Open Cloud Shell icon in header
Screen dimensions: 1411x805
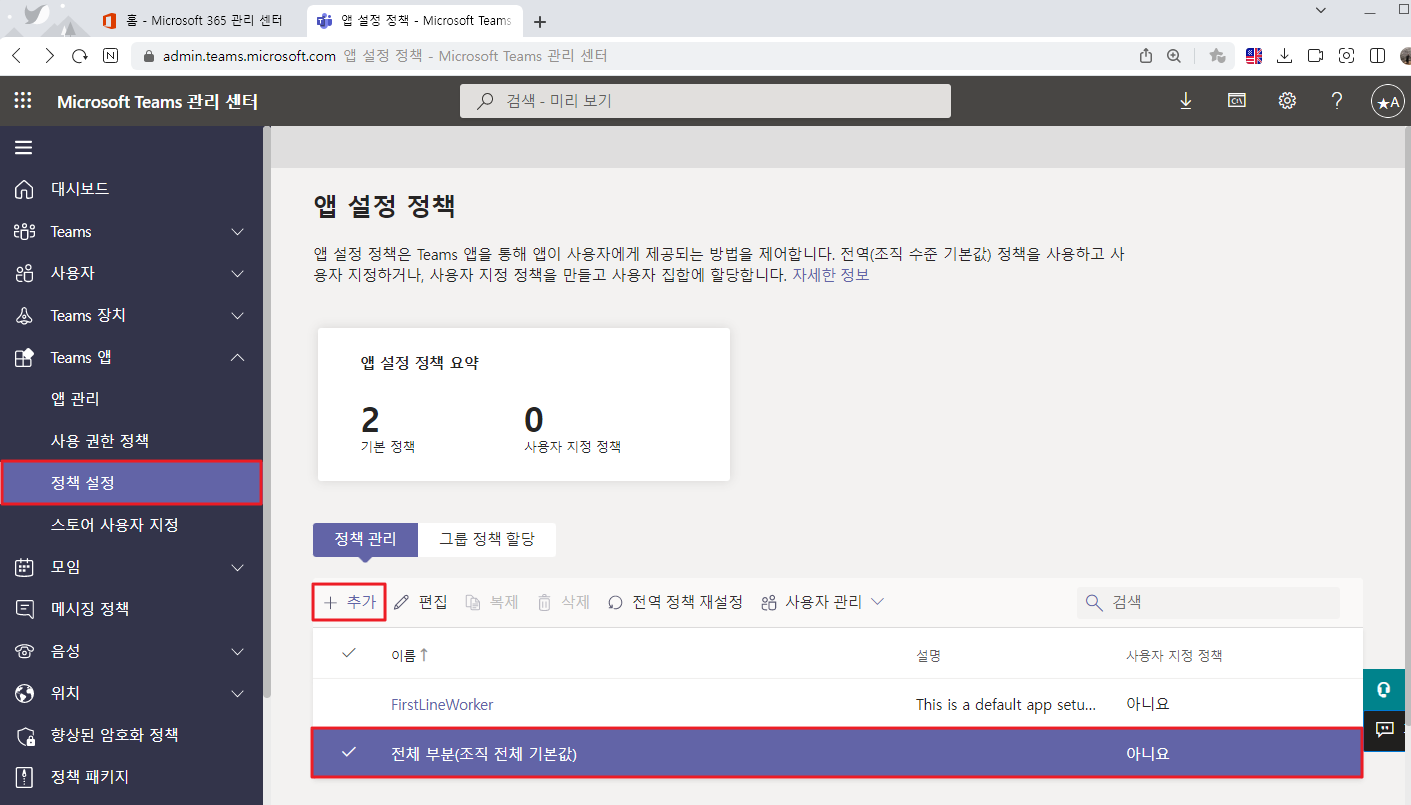(x=1237, y=101)
